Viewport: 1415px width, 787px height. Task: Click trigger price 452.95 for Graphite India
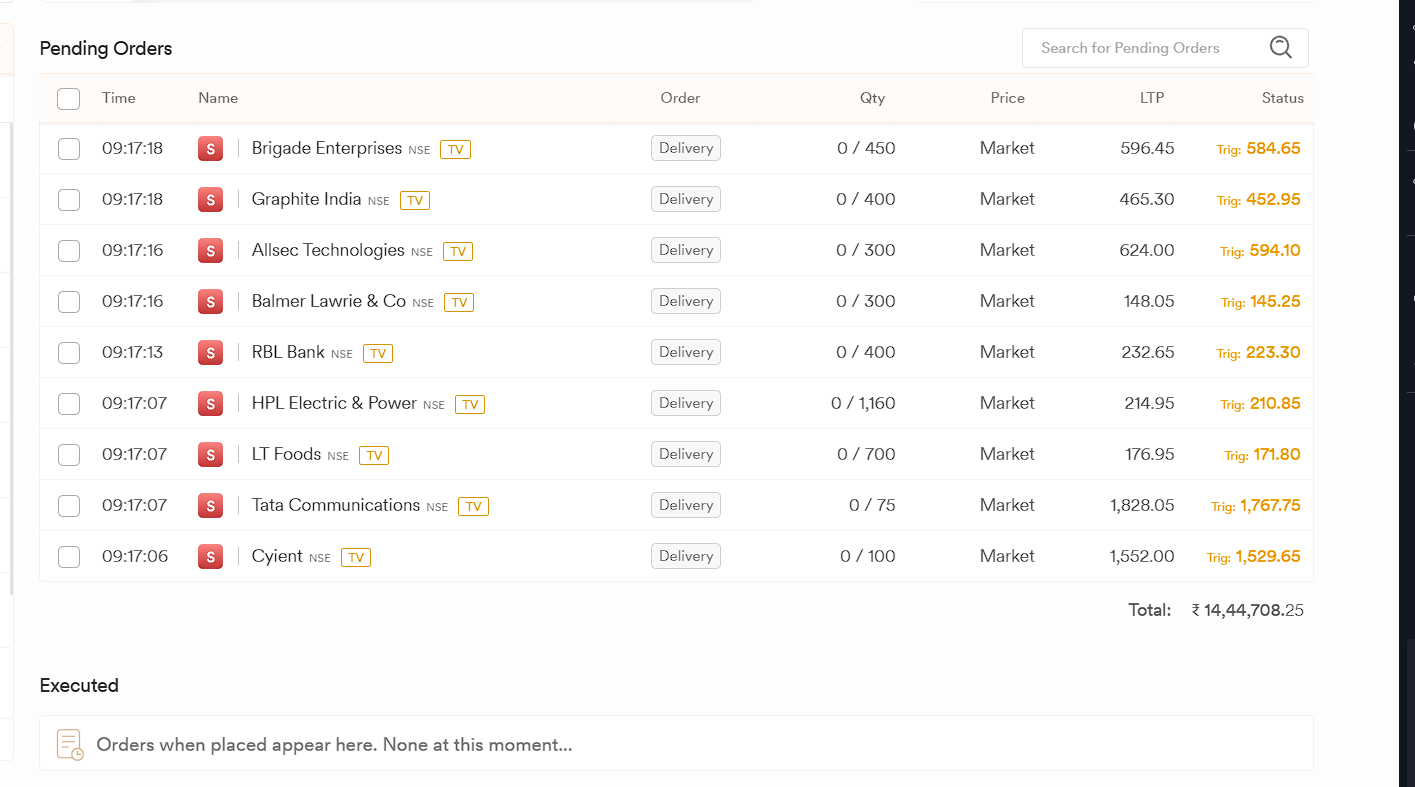(x=1273, y=199)
